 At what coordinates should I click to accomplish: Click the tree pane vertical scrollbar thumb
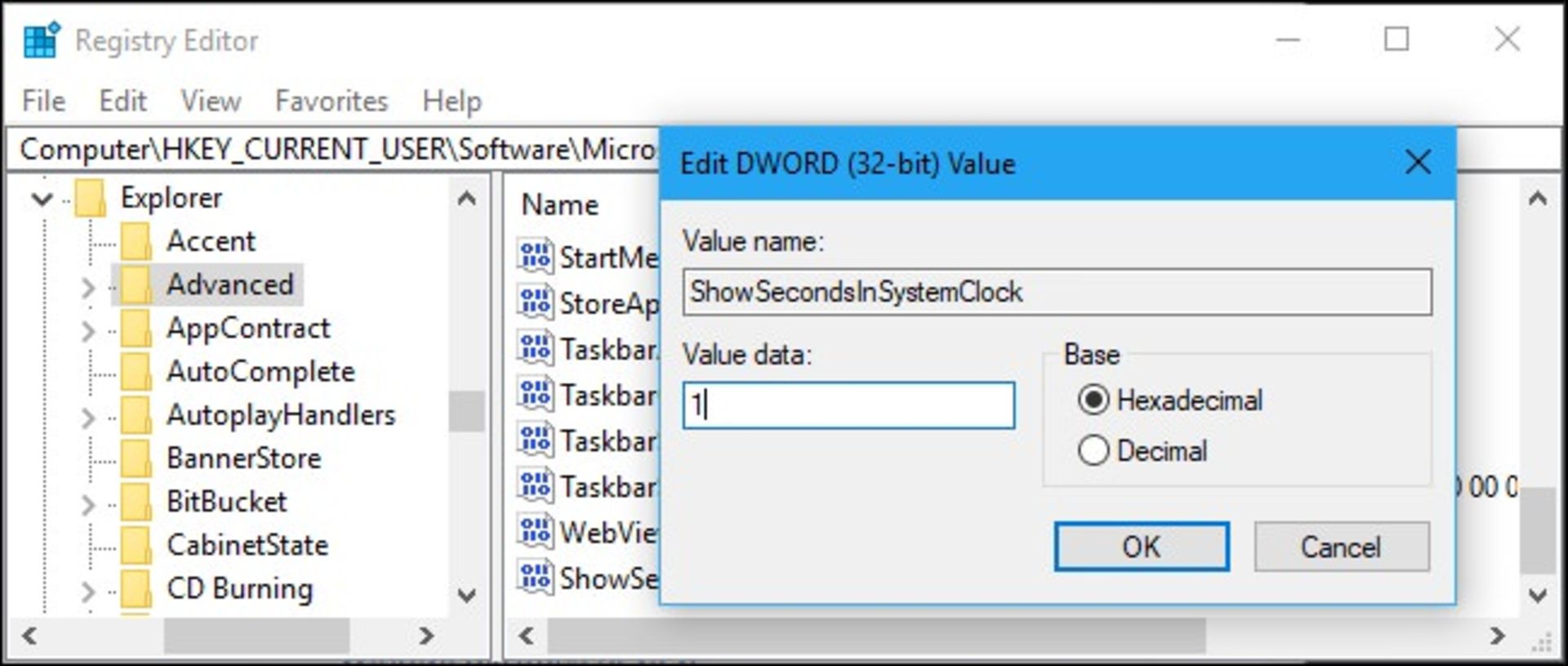click(x=466, y=411)
